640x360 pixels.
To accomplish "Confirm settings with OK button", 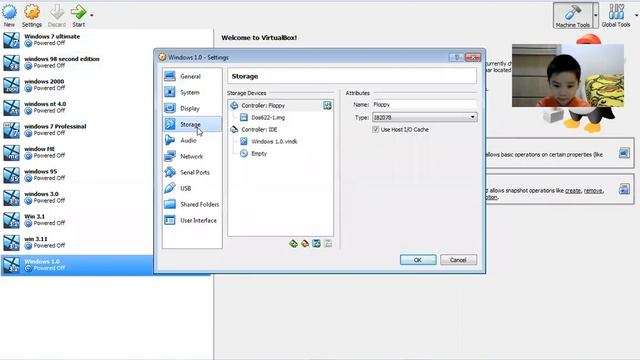I will (418, 260).
